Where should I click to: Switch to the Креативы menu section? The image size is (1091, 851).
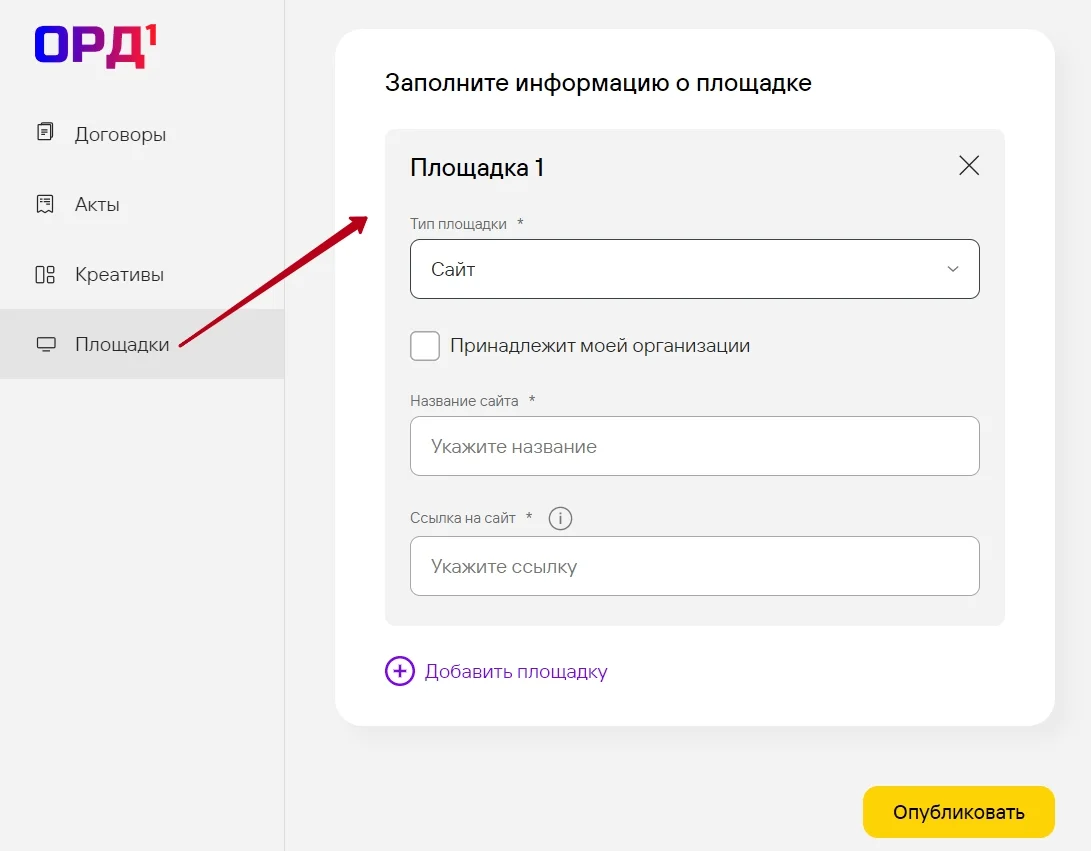point(119,275)
